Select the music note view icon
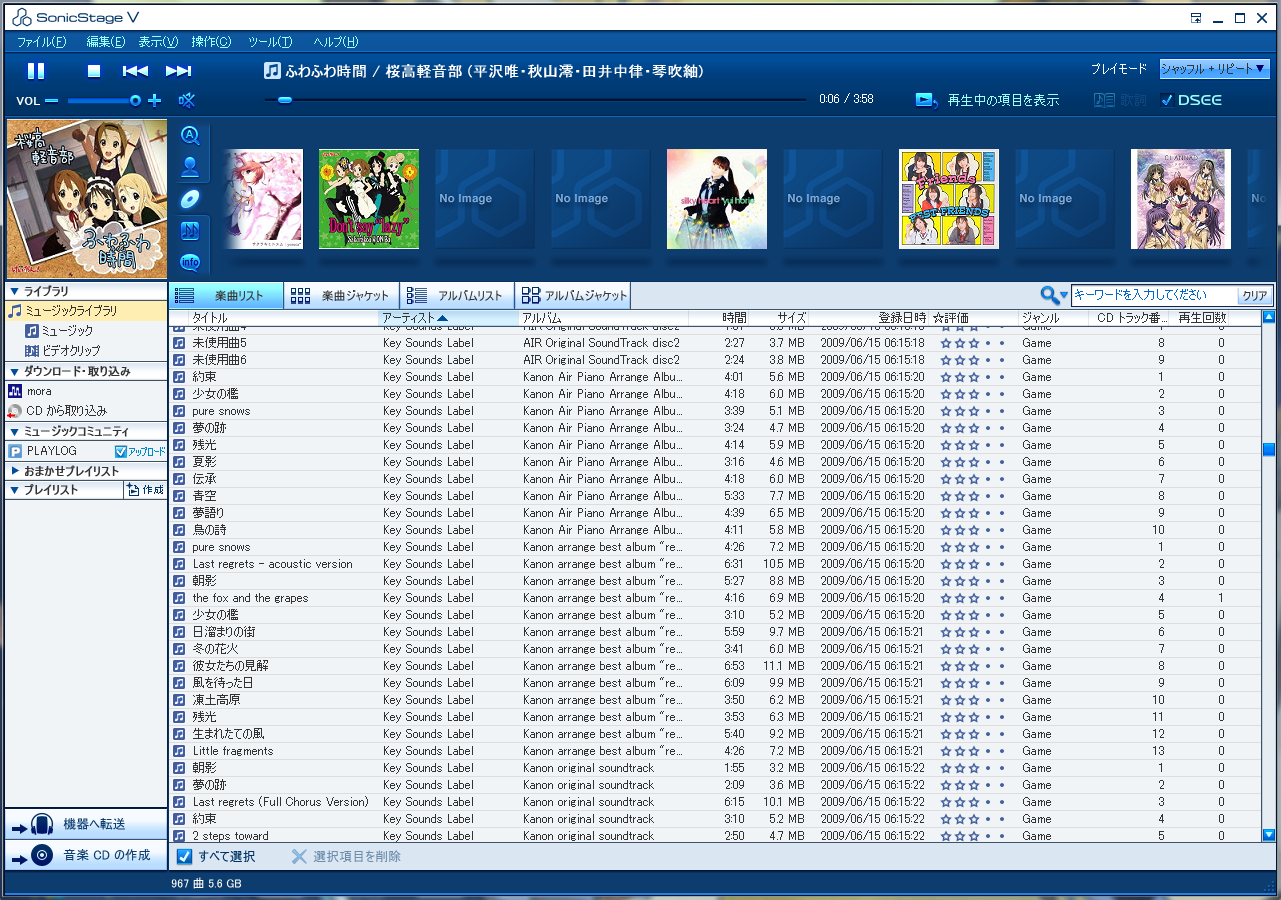This screenshot has height=900, width=1281. pyautogui.click(x=190, y=231)
